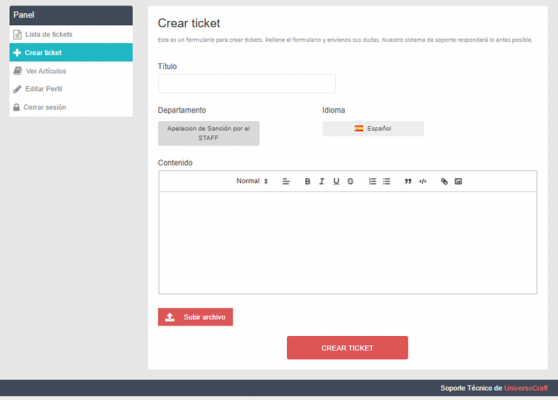Insert an image into the content
This screenshot has width=558, height=400.
pyautogui.click(x=458, y=181)
